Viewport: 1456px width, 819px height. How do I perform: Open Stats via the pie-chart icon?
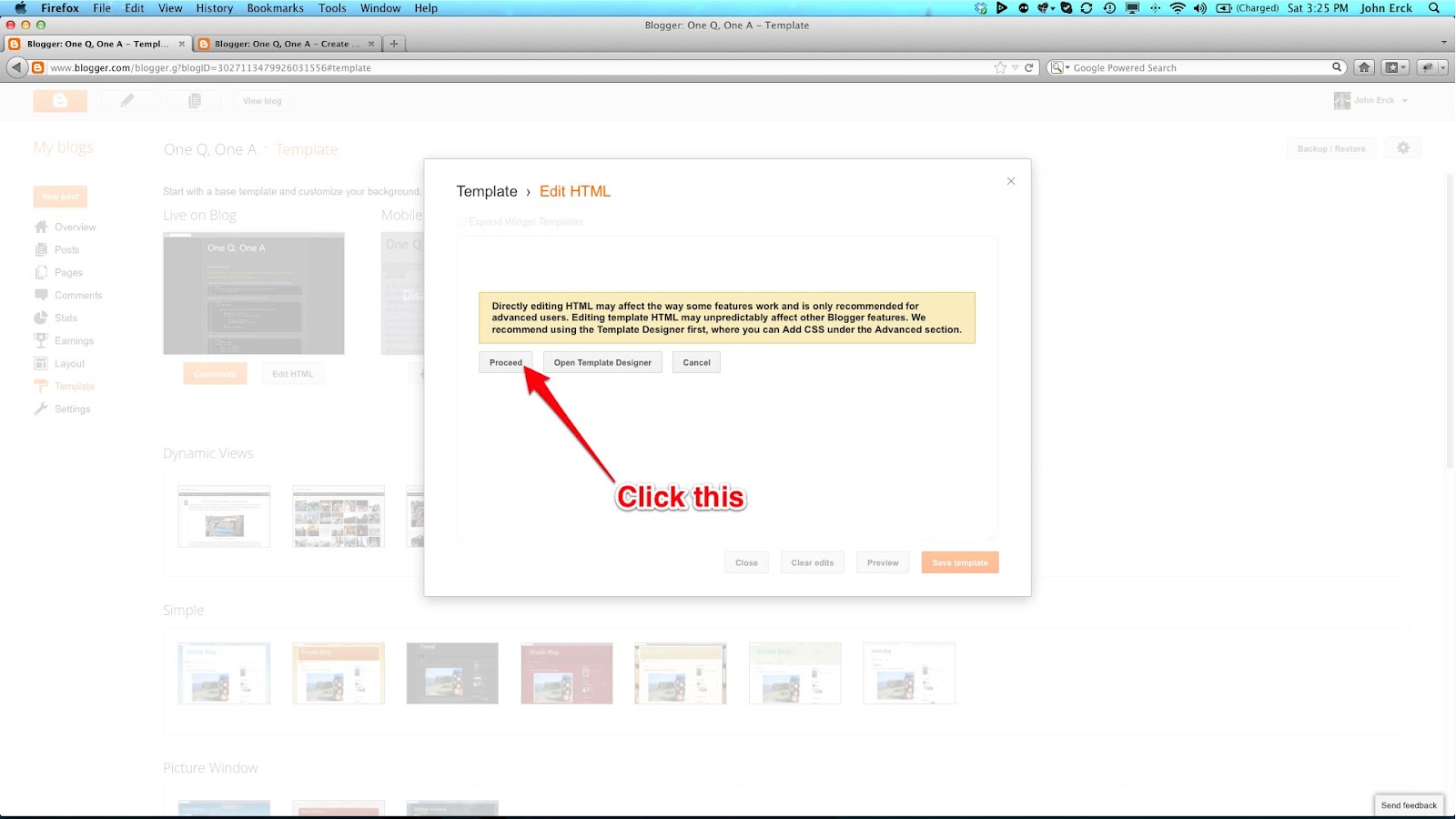coord(42,318)
